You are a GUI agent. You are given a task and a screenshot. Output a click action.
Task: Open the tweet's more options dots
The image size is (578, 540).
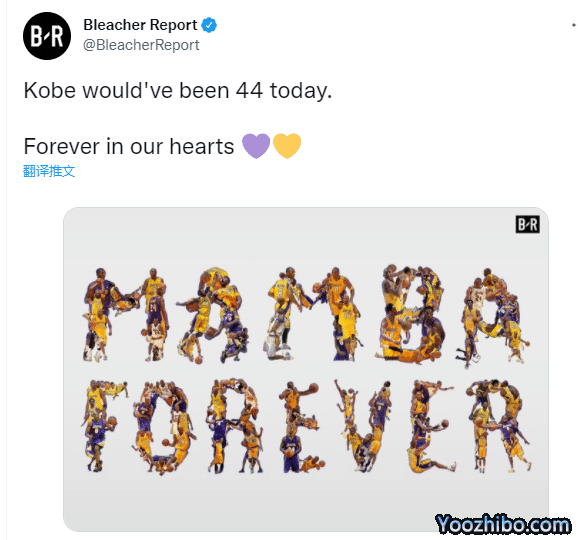(574, 25)
